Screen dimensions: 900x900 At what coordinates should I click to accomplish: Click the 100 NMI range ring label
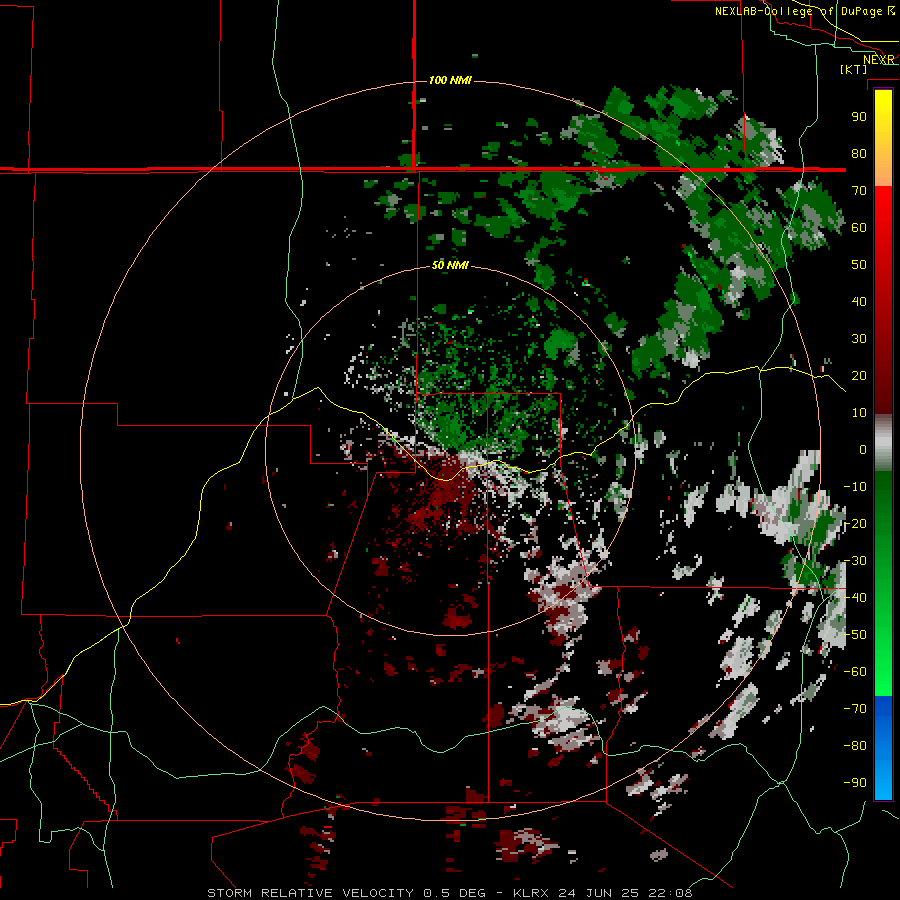point(450,80)
